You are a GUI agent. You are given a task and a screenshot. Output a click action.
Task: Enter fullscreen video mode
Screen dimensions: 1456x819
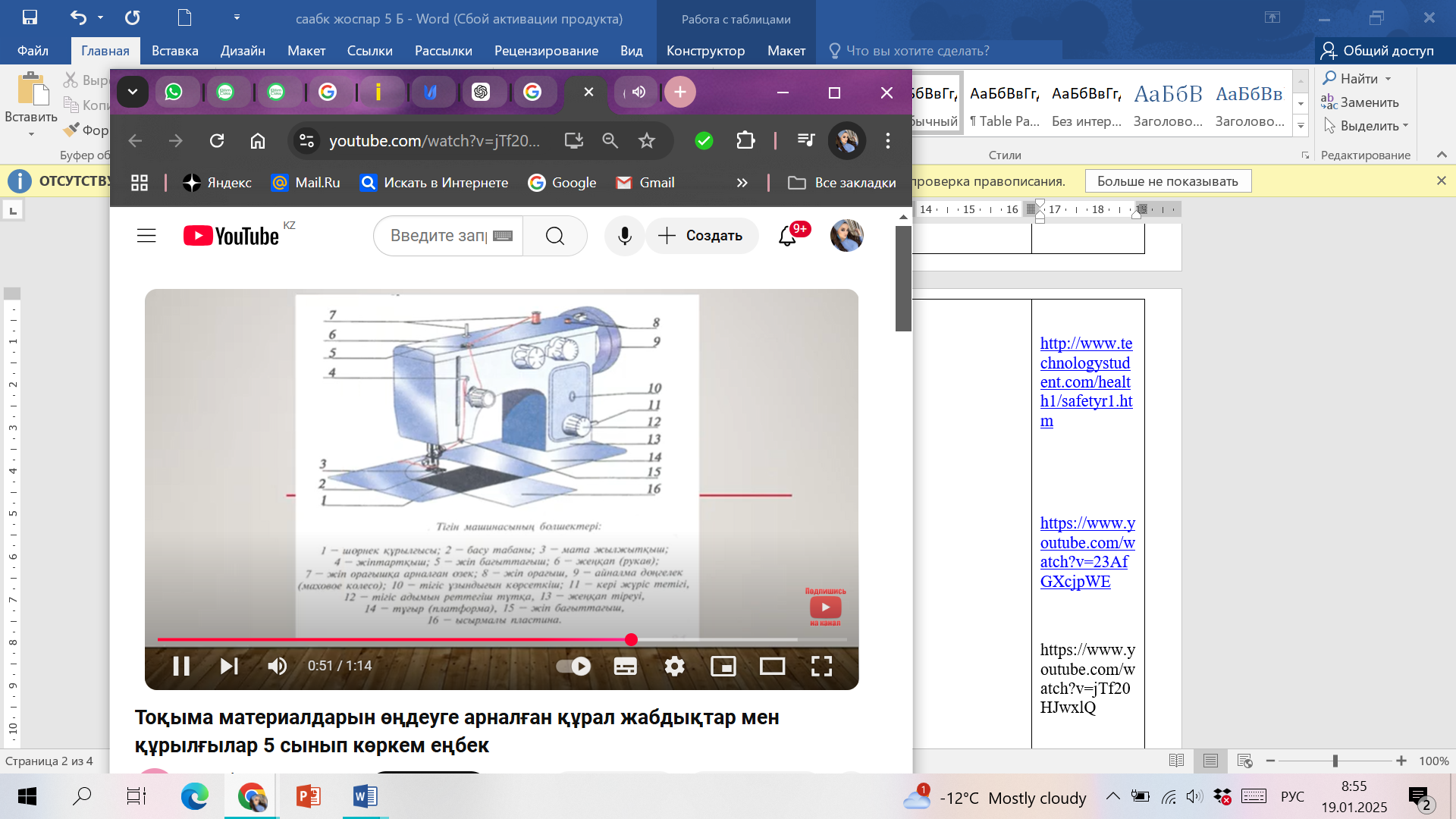(x=821, y=666)
